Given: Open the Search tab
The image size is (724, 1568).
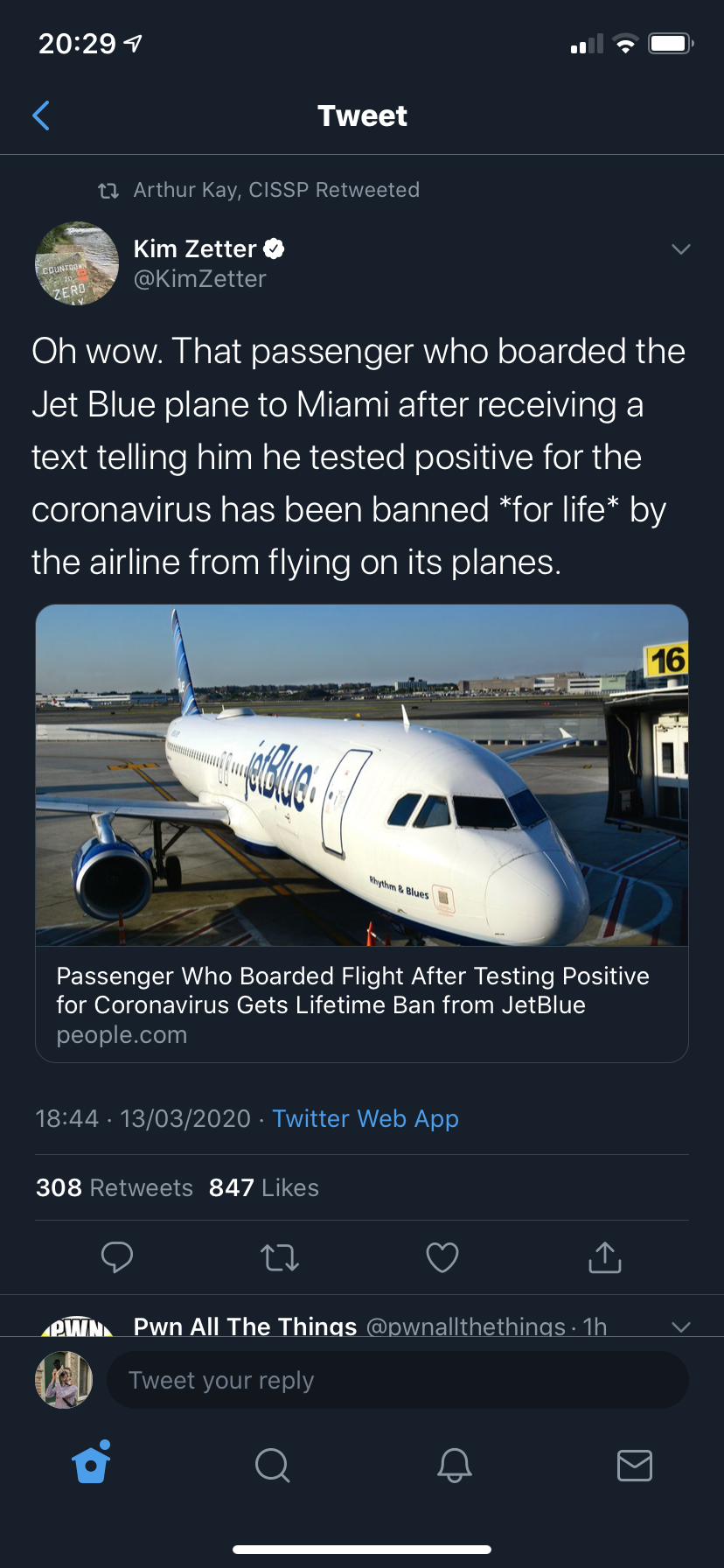Looking at the screenshot, I should pyautogui.click(x=272, y=1464).
